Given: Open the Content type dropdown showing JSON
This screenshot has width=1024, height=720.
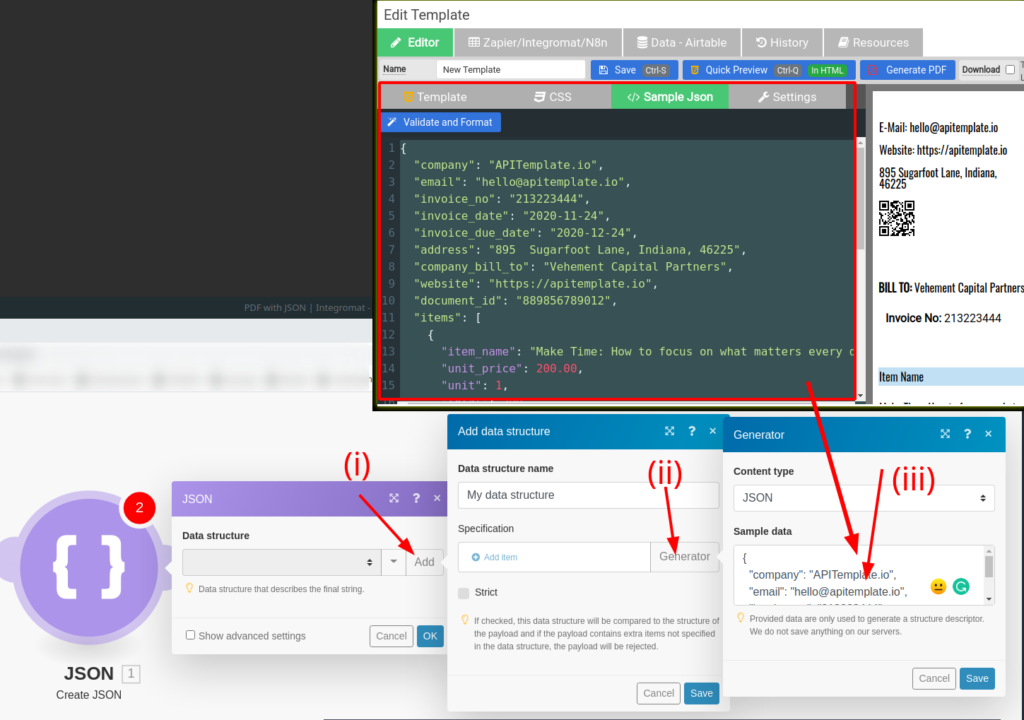Looking at the screenshot, I should (x=865, y=497).
